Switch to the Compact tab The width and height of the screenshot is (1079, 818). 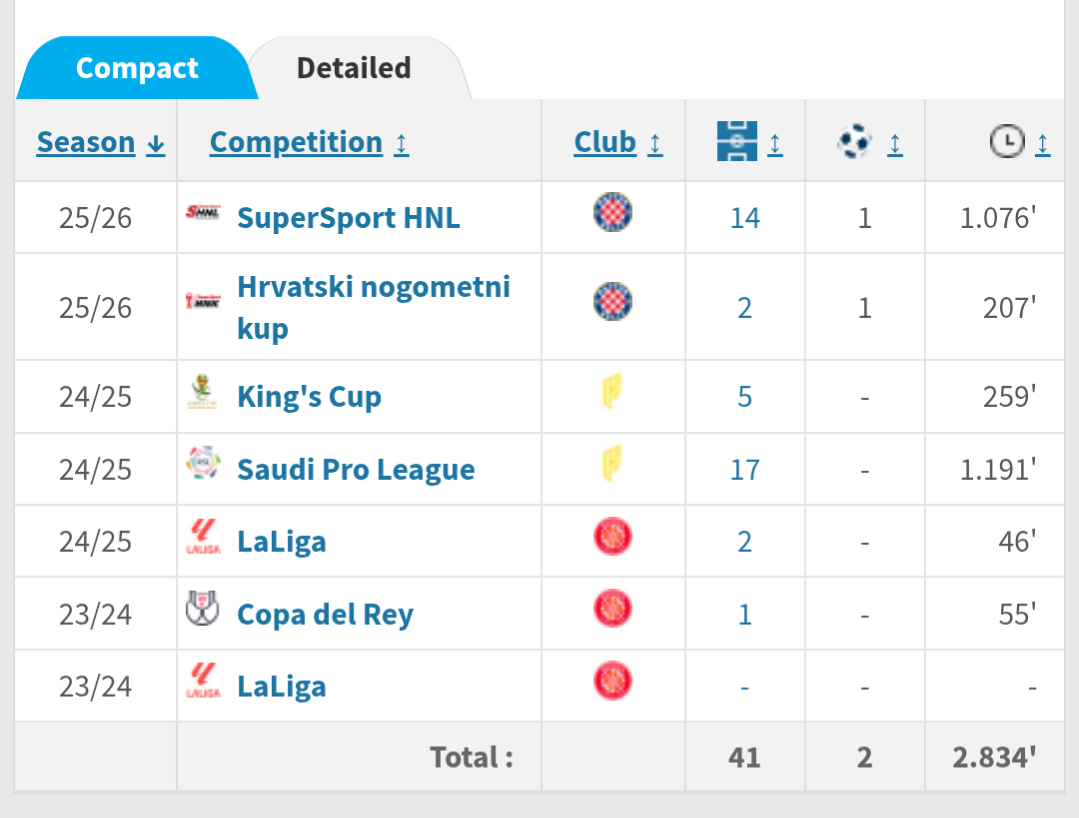[x=137, y=68]
